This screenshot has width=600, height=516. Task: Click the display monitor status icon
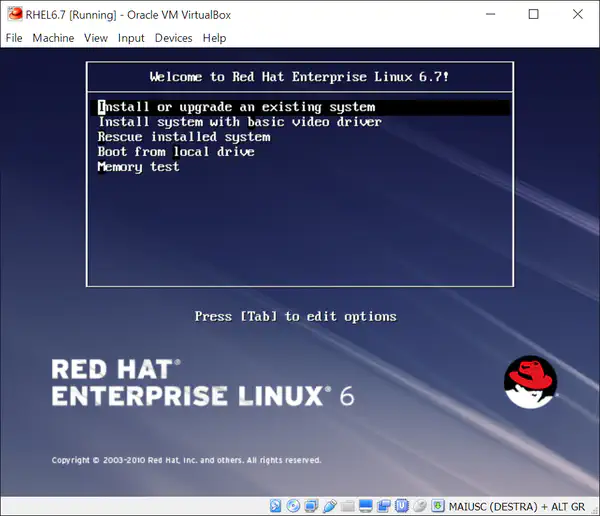pyautogui.click(x=365, y=506)
